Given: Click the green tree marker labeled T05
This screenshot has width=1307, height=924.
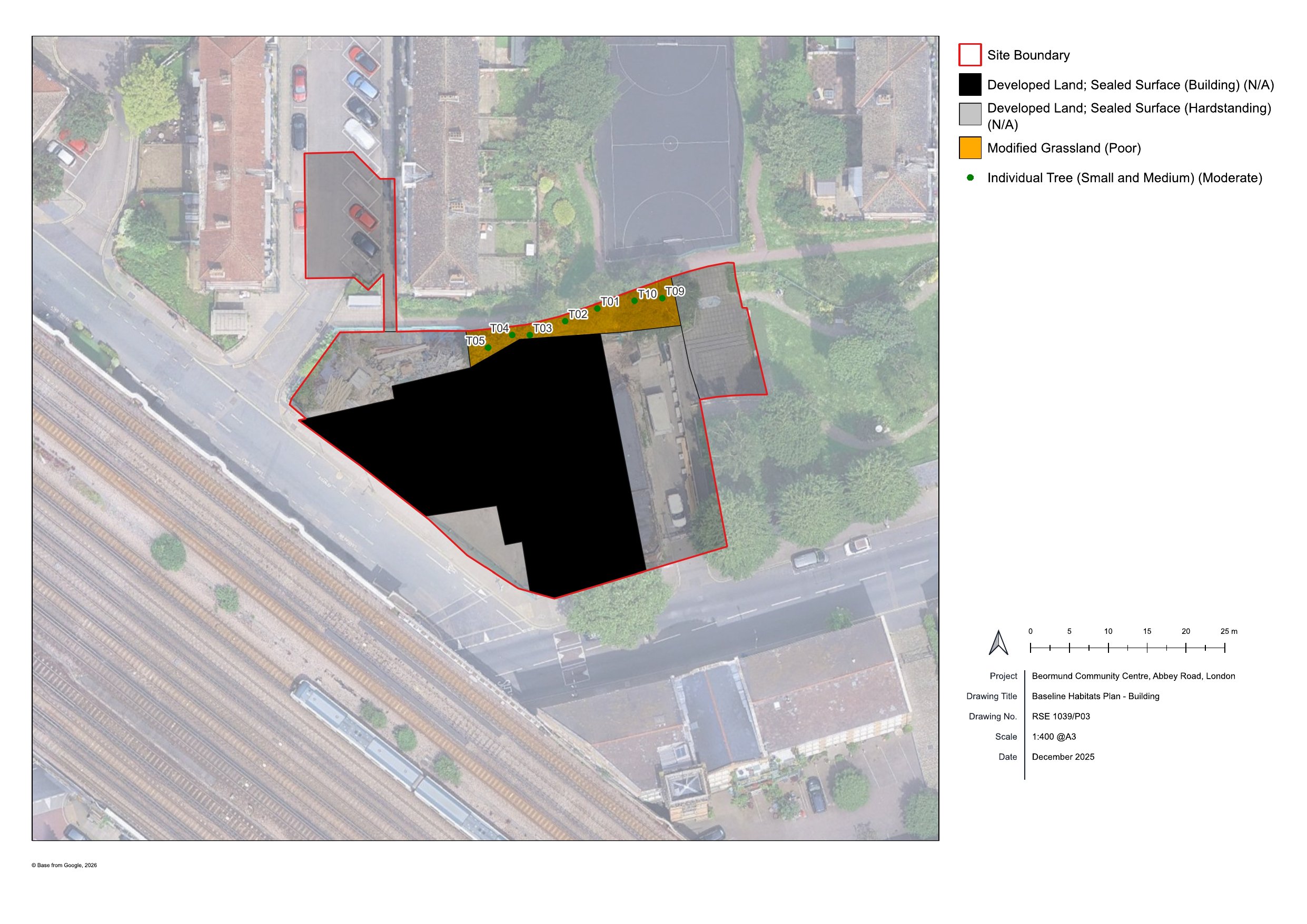Looking at the screenshot, I should click(x=488, y=347).
